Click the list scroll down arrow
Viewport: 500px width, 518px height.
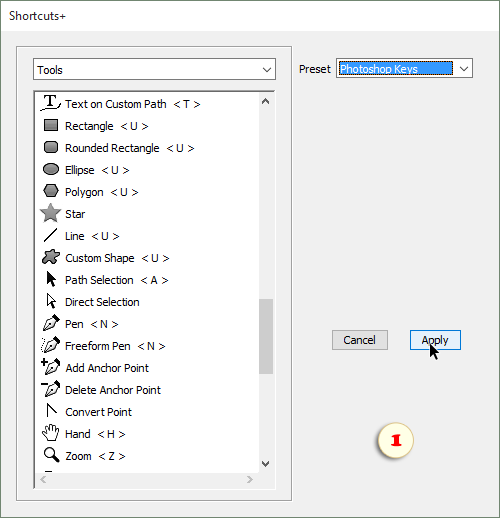266,464
